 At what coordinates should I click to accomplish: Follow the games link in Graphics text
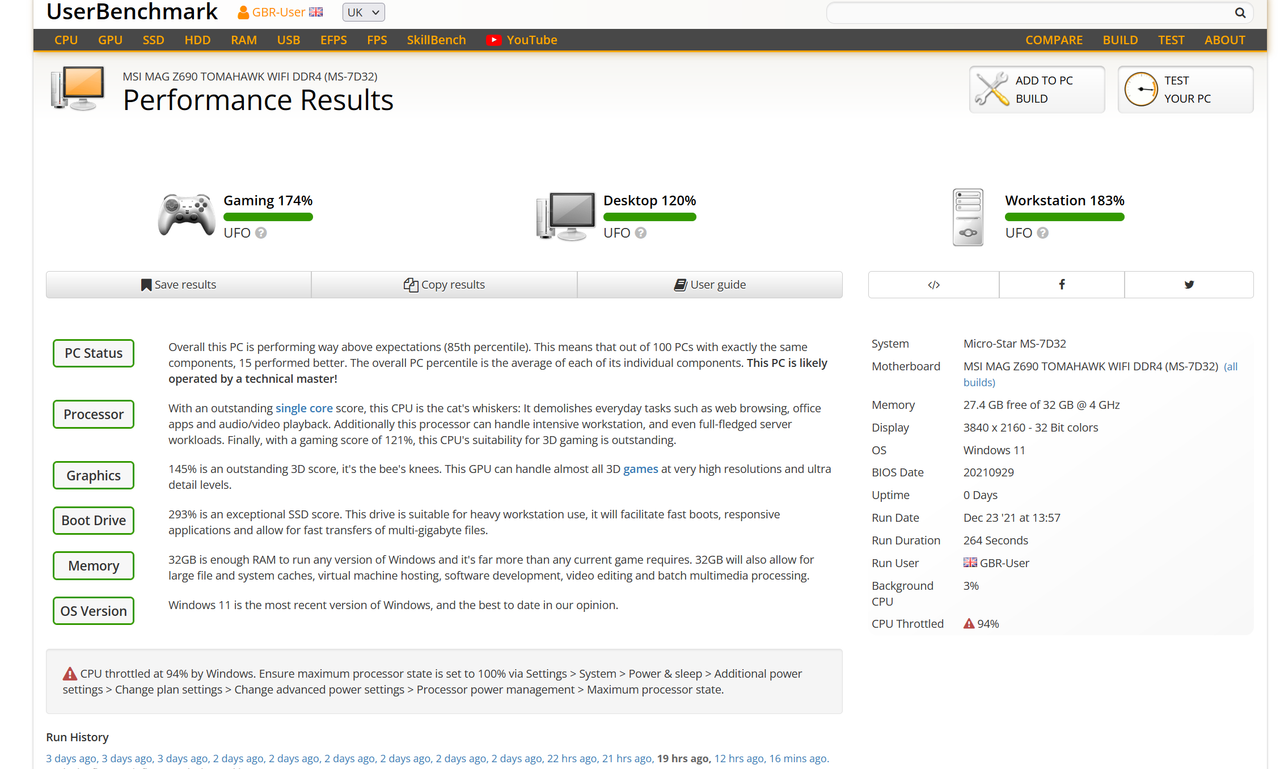(640, 469)
